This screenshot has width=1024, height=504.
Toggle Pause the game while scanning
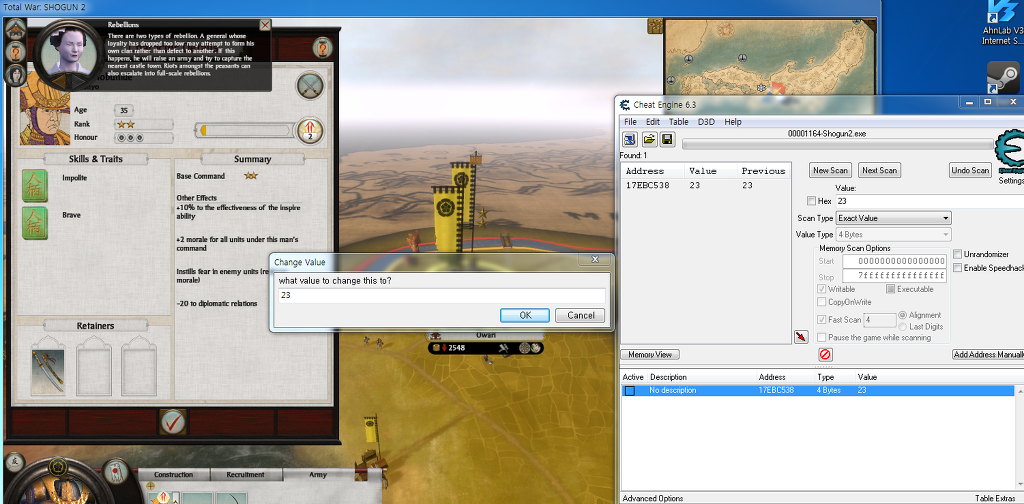822,338
